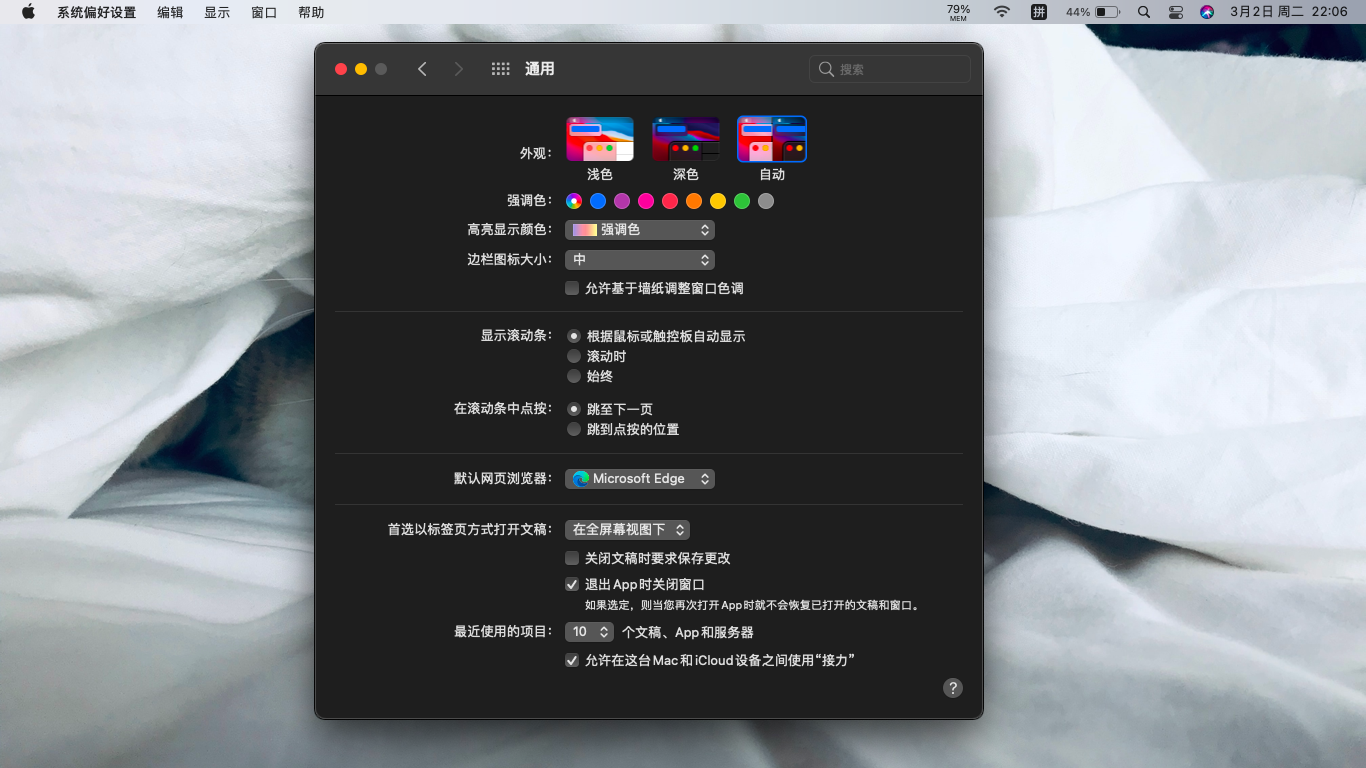Image resolution: width=1366 pixels, height=768 pixels.
Task: Open the 在全屏幕视图下 tab preference dropdown
Action: [x=627, y=530]
